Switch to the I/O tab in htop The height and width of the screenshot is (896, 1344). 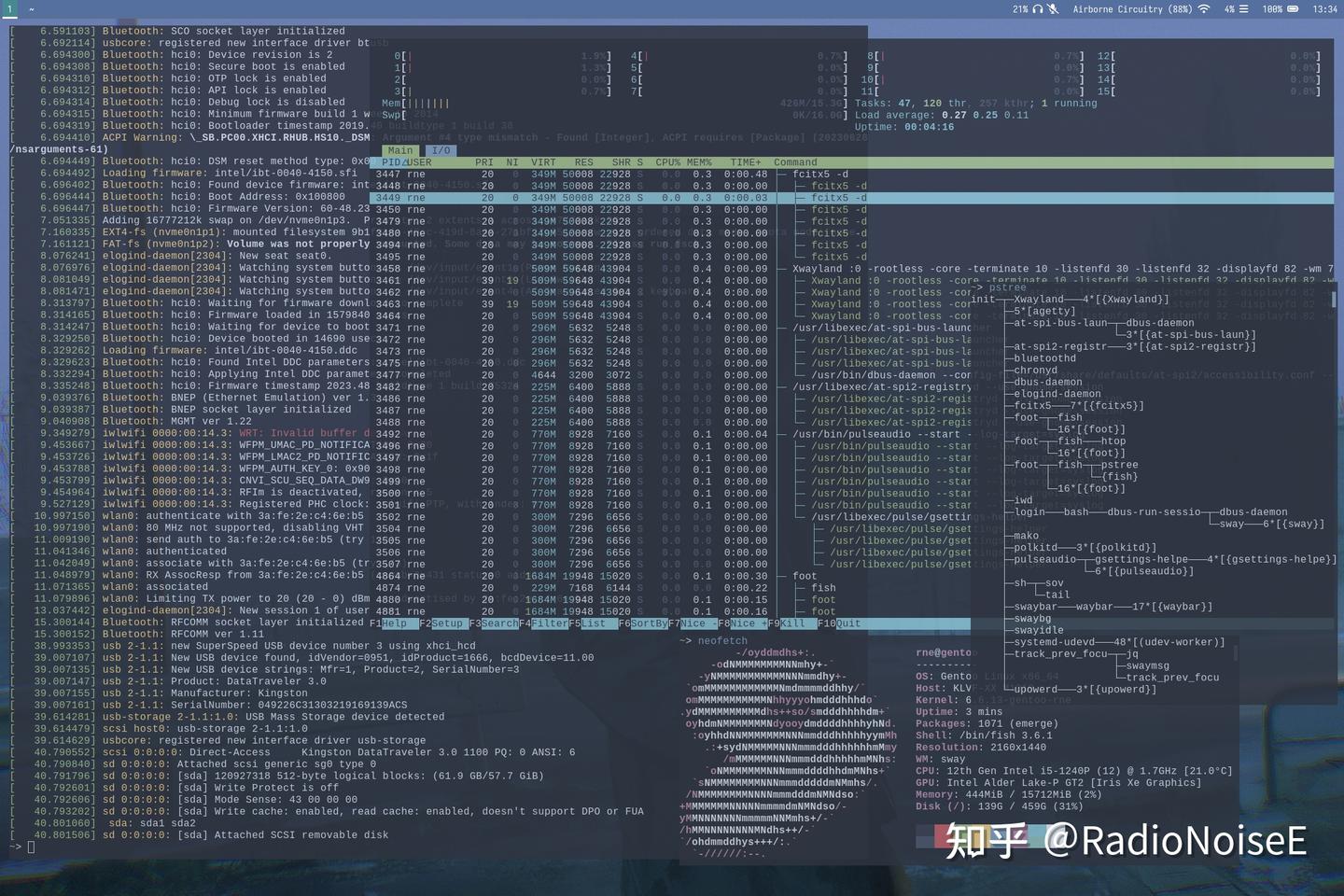pos(440,150)
